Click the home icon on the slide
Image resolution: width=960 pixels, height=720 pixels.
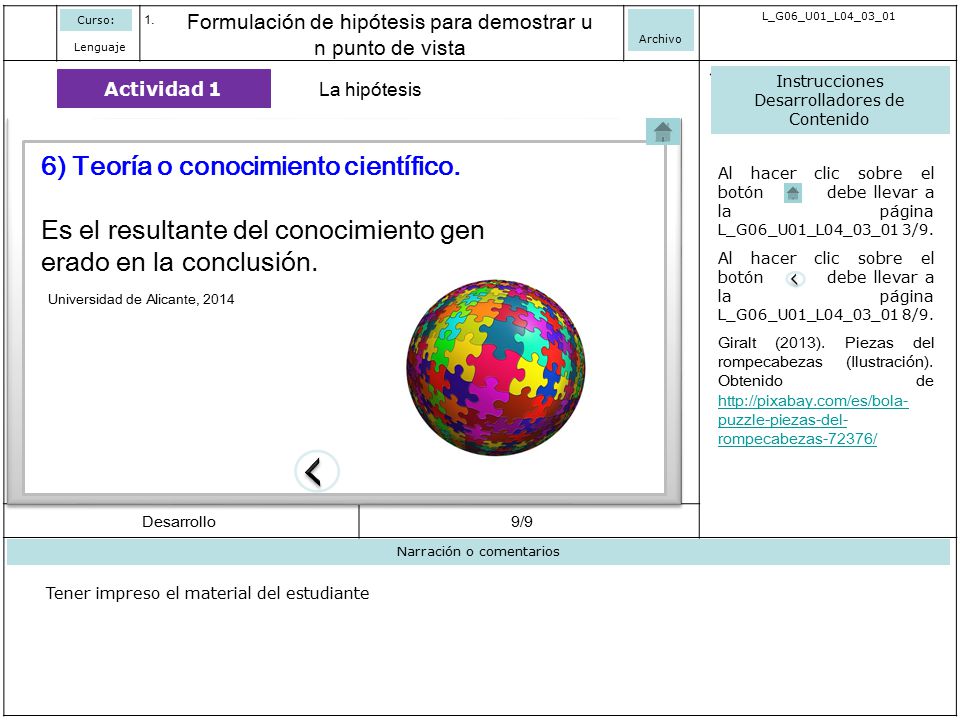[662, 132]
